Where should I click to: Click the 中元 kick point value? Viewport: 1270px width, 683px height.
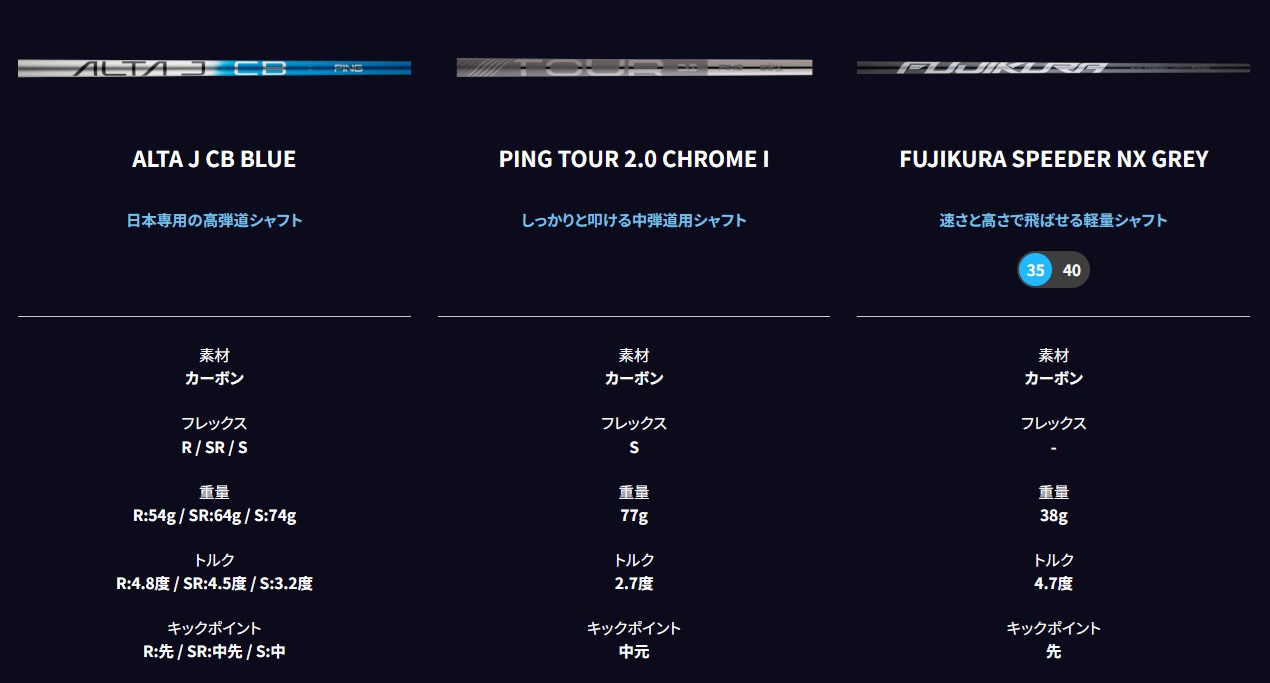point(634,652)
